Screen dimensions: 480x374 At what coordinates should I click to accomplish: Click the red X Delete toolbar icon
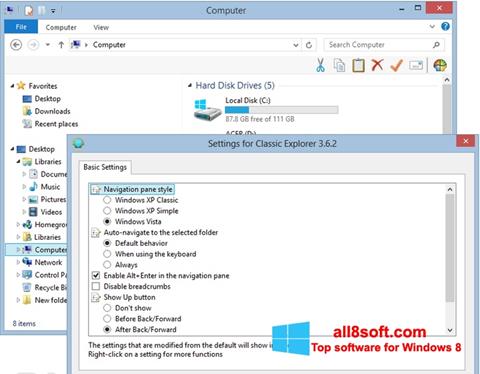(377, 65)
